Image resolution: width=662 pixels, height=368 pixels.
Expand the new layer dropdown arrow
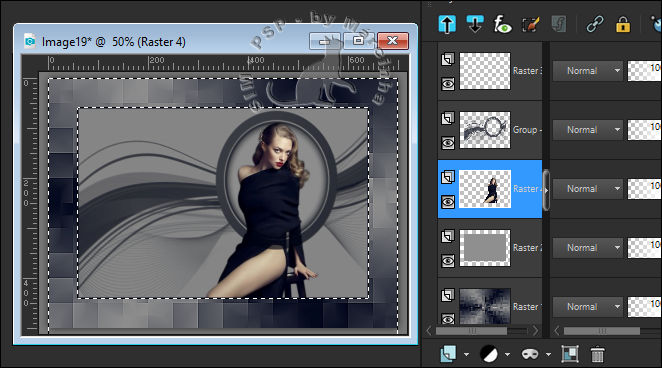[466, 354]
